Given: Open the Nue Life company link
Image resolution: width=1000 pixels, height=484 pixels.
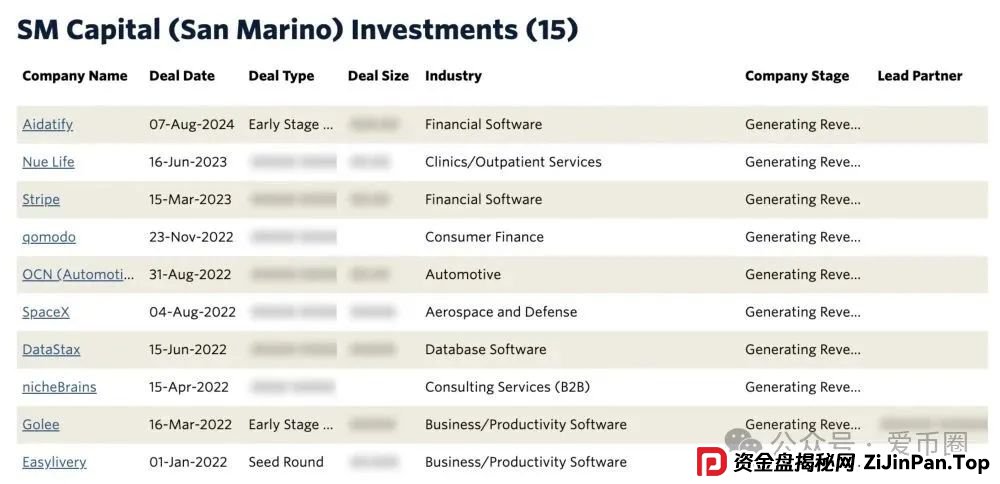Looking at the screenshot, I should (x=48, y=162).
